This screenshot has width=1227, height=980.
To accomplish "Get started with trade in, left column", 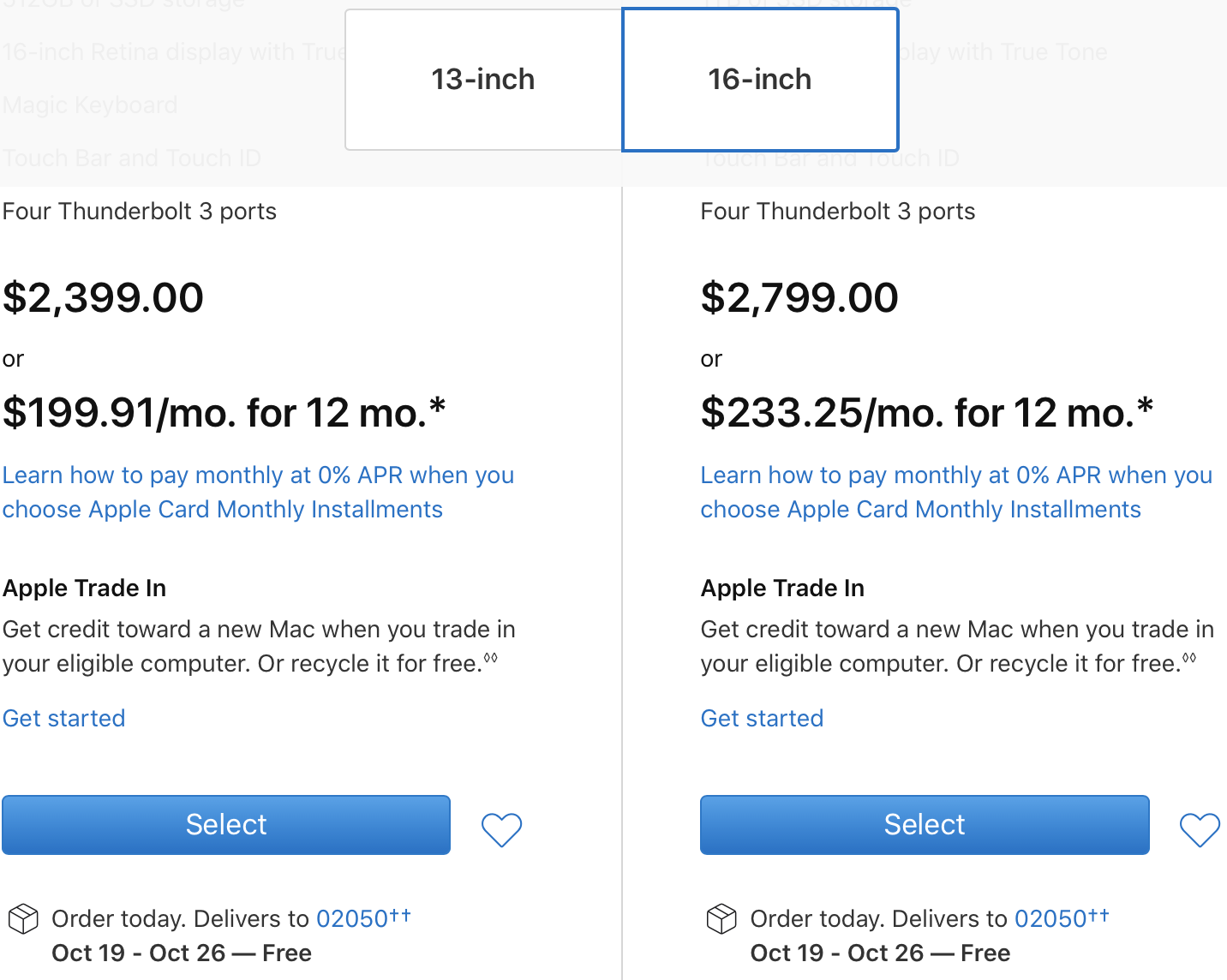I will click(64, 718).
